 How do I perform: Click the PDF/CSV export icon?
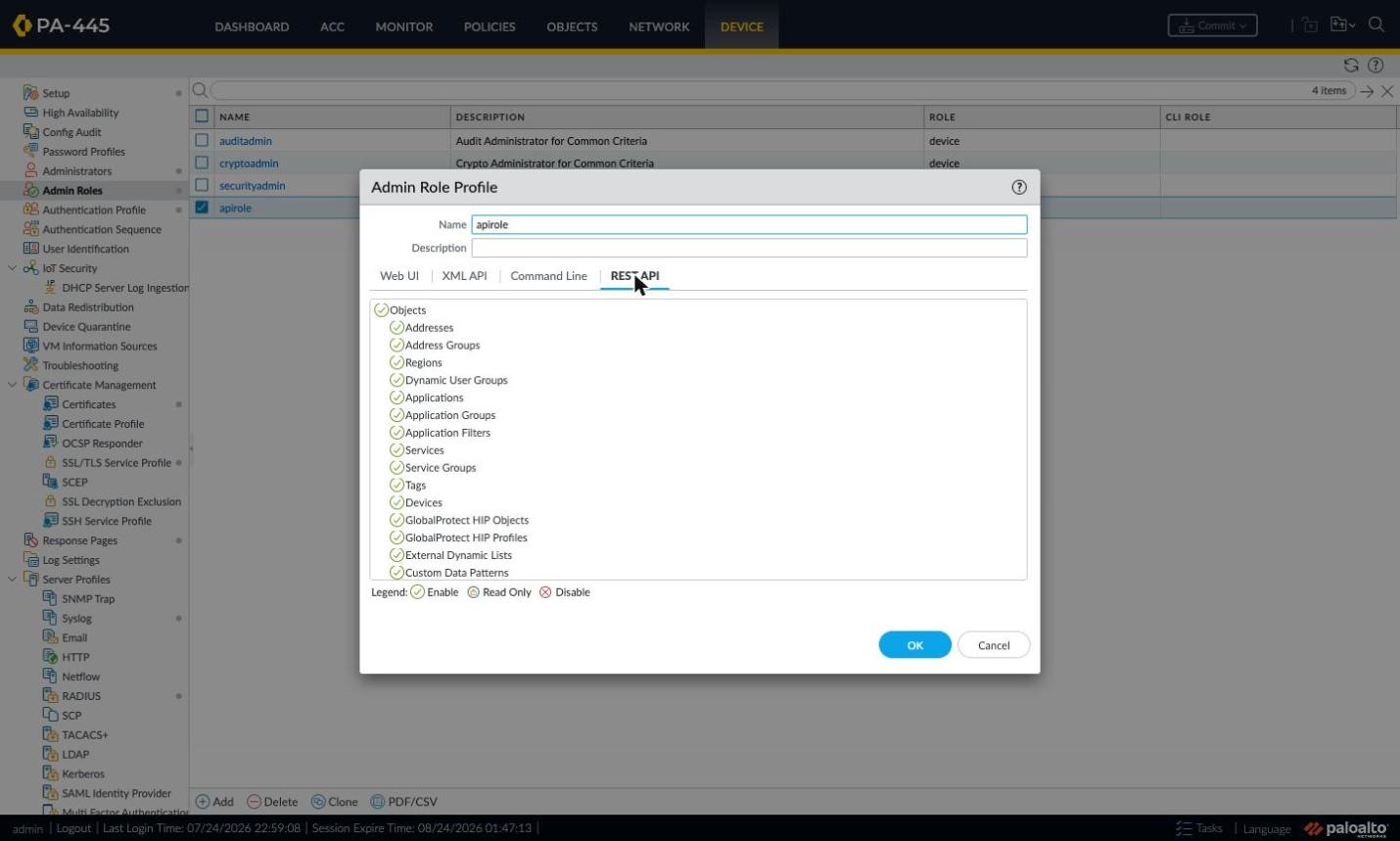(x=378, y=802)
